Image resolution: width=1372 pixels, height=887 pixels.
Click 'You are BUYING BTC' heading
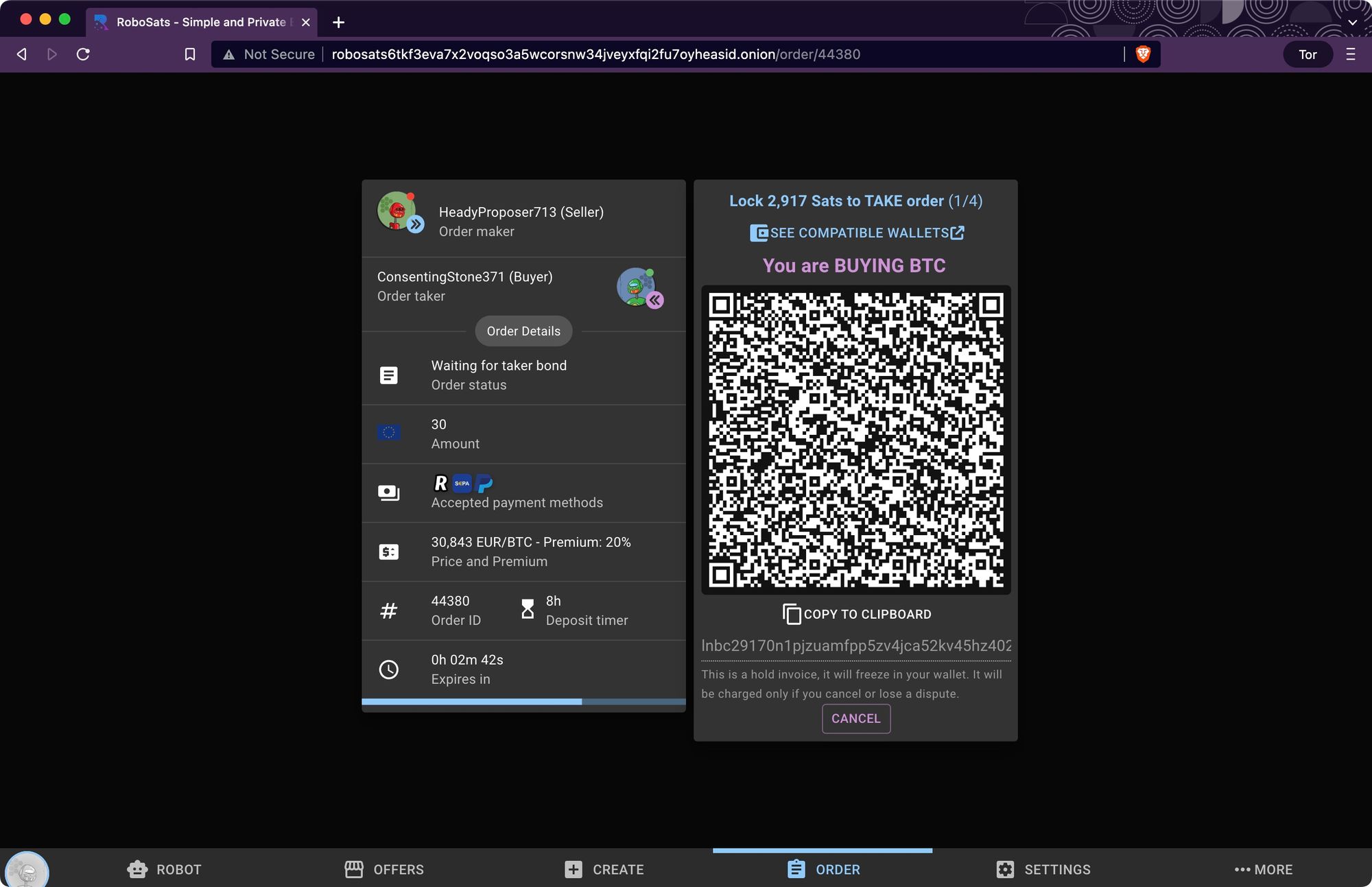pos(854,265)
